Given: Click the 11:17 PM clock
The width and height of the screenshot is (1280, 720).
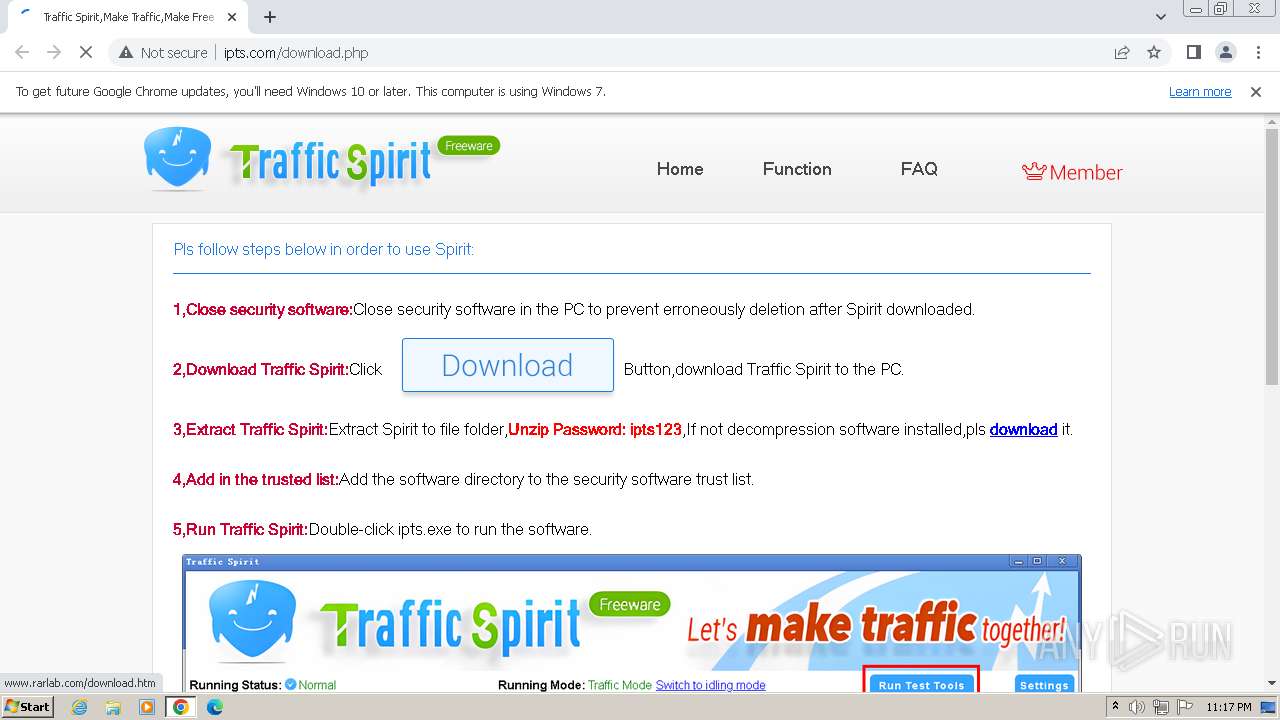Looking at the screenshot, I should [1229, 707].
